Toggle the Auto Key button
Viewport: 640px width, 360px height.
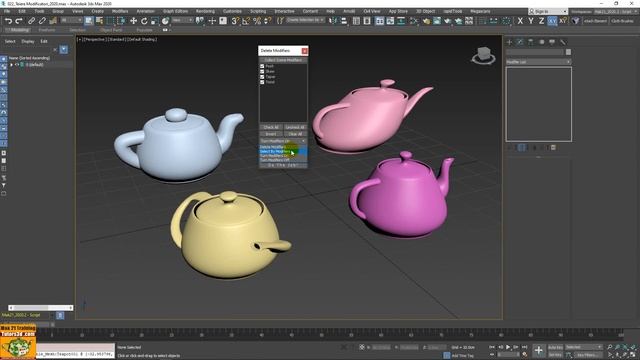555,347
